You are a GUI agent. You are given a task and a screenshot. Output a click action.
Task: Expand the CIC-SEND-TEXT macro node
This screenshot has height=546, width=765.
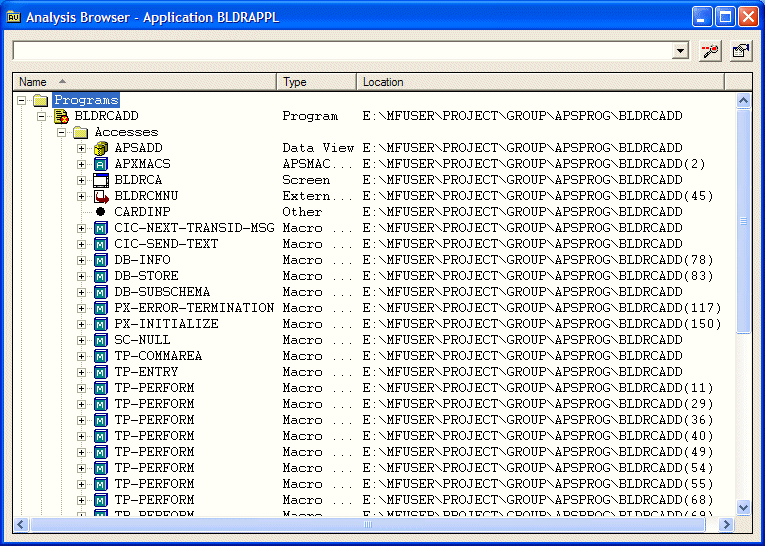[x=82, y=244]
